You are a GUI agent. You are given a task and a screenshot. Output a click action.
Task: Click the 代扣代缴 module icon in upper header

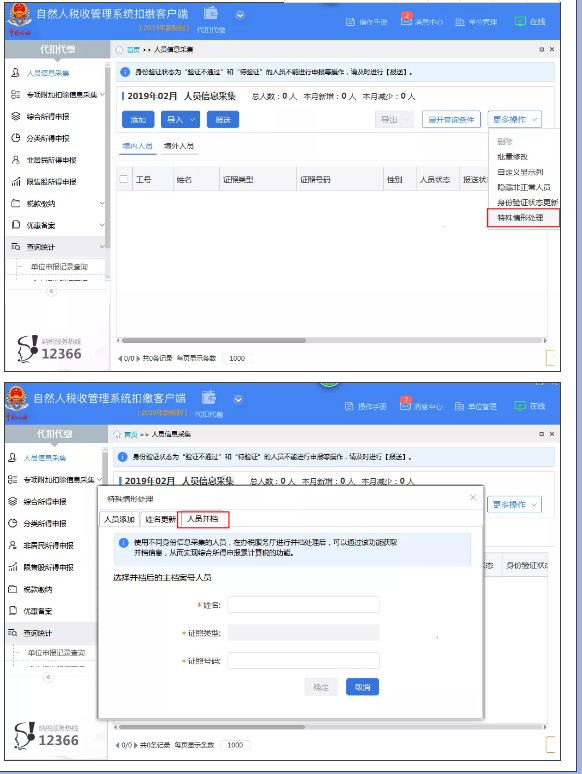point(211,13)
